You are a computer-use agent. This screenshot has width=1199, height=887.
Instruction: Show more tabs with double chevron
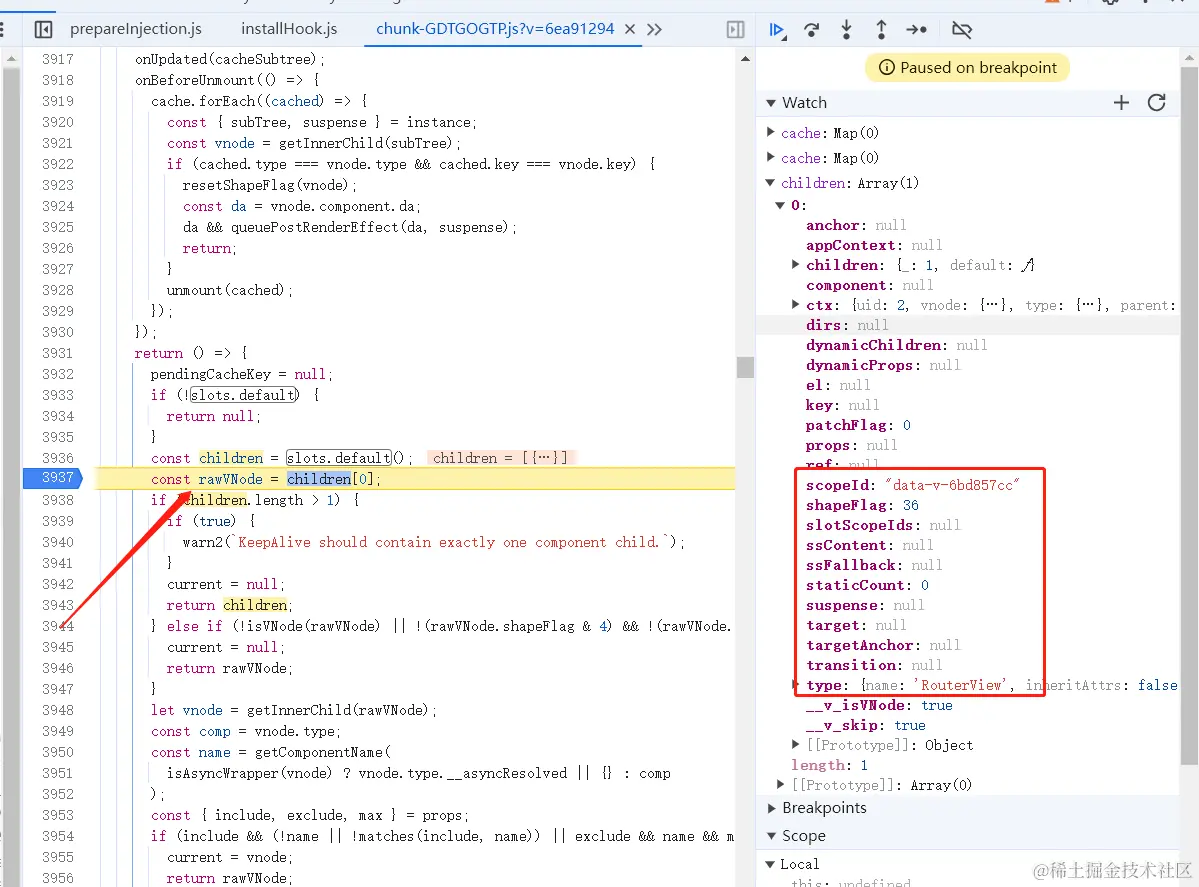(x=654, y=30)
